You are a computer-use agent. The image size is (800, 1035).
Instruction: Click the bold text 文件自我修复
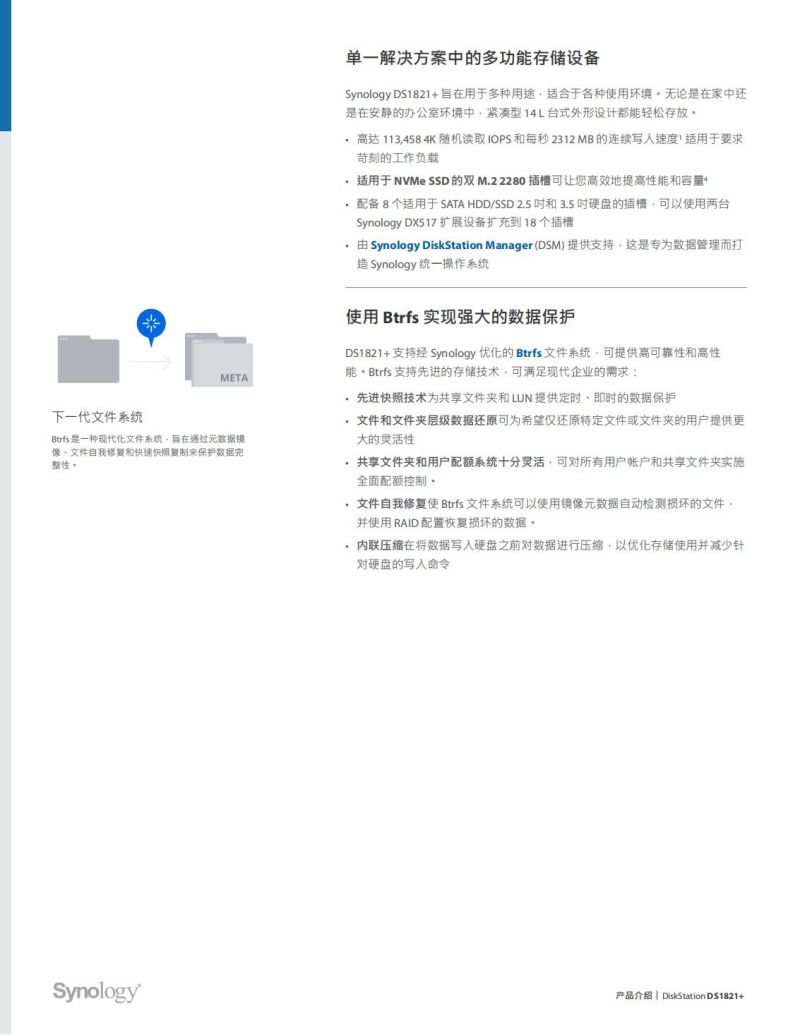(x=391, y=503)
